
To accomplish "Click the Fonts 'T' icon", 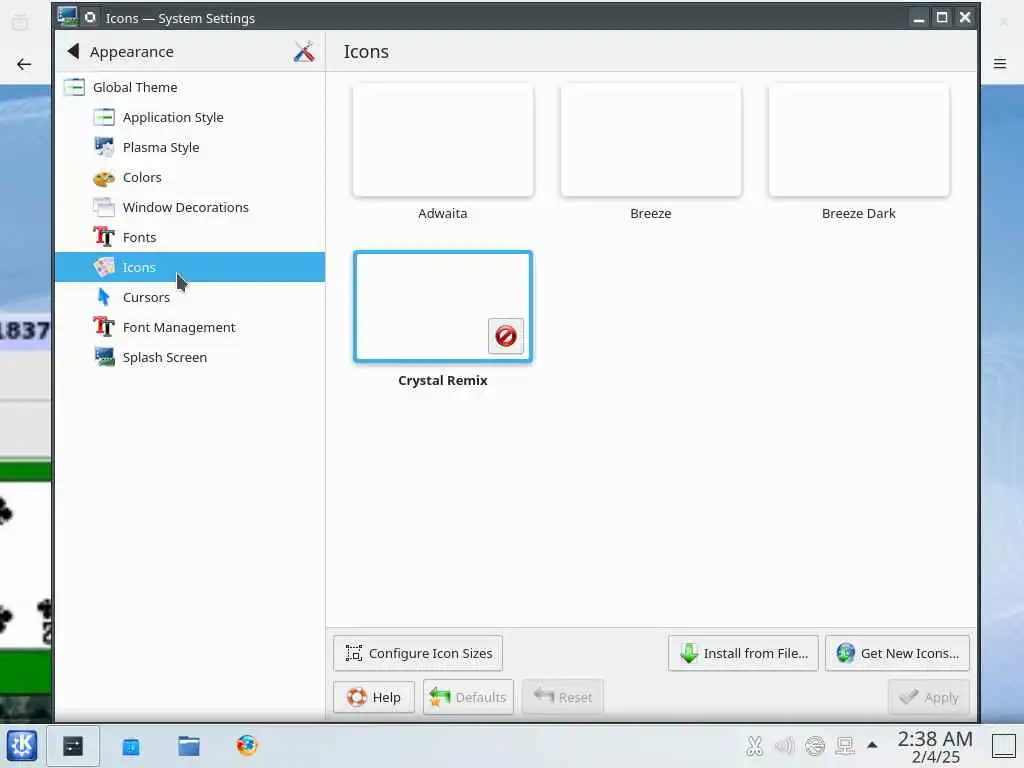I will click(x=104, y=237).
